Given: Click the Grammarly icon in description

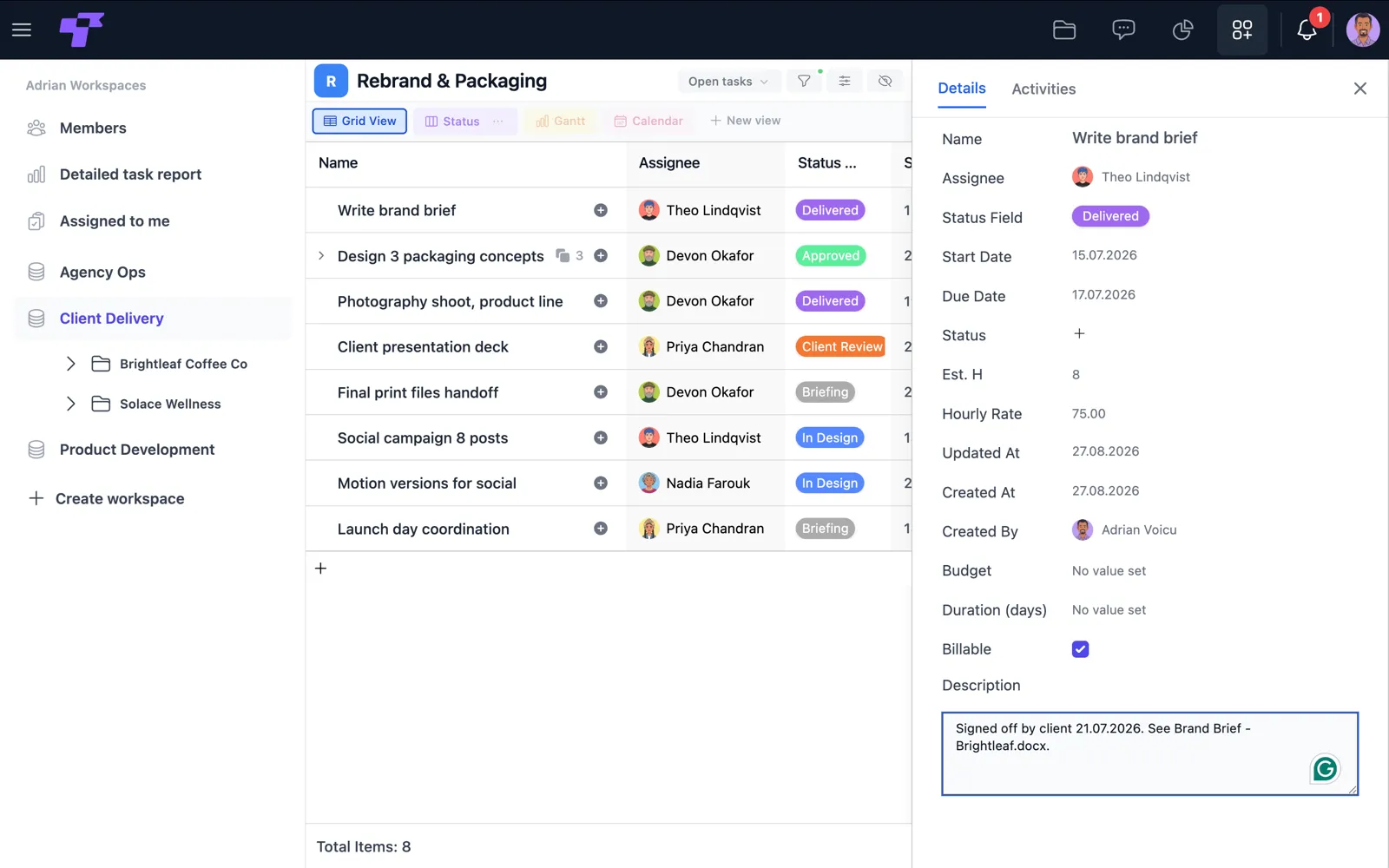Looking at the screenshot, I should coord(1326,769).
